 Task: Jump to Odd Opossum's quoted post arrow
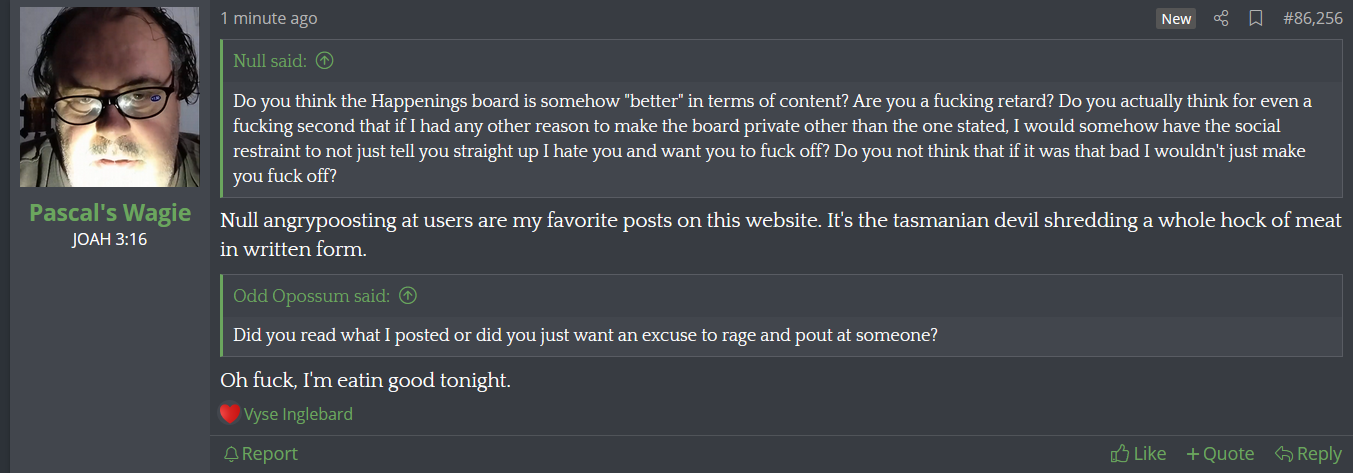click(408, 295)
